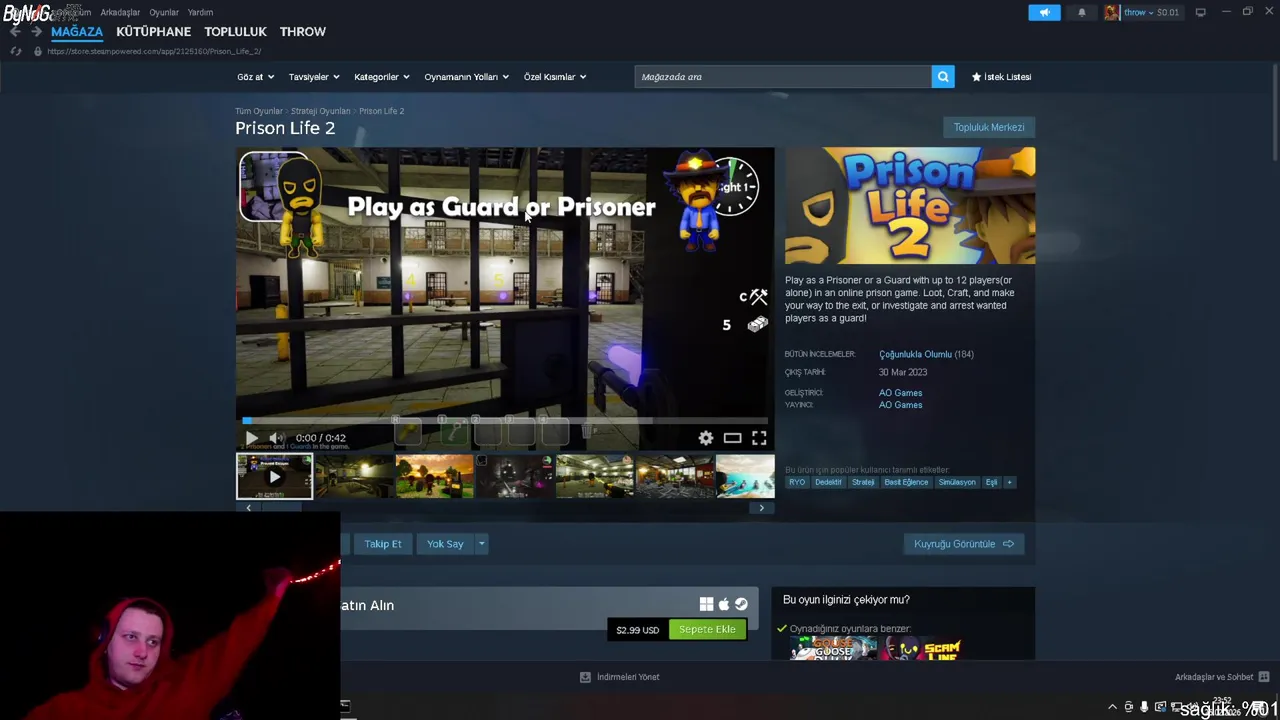
Task: Click the Takip Et button
Action: tap(382, 544)
